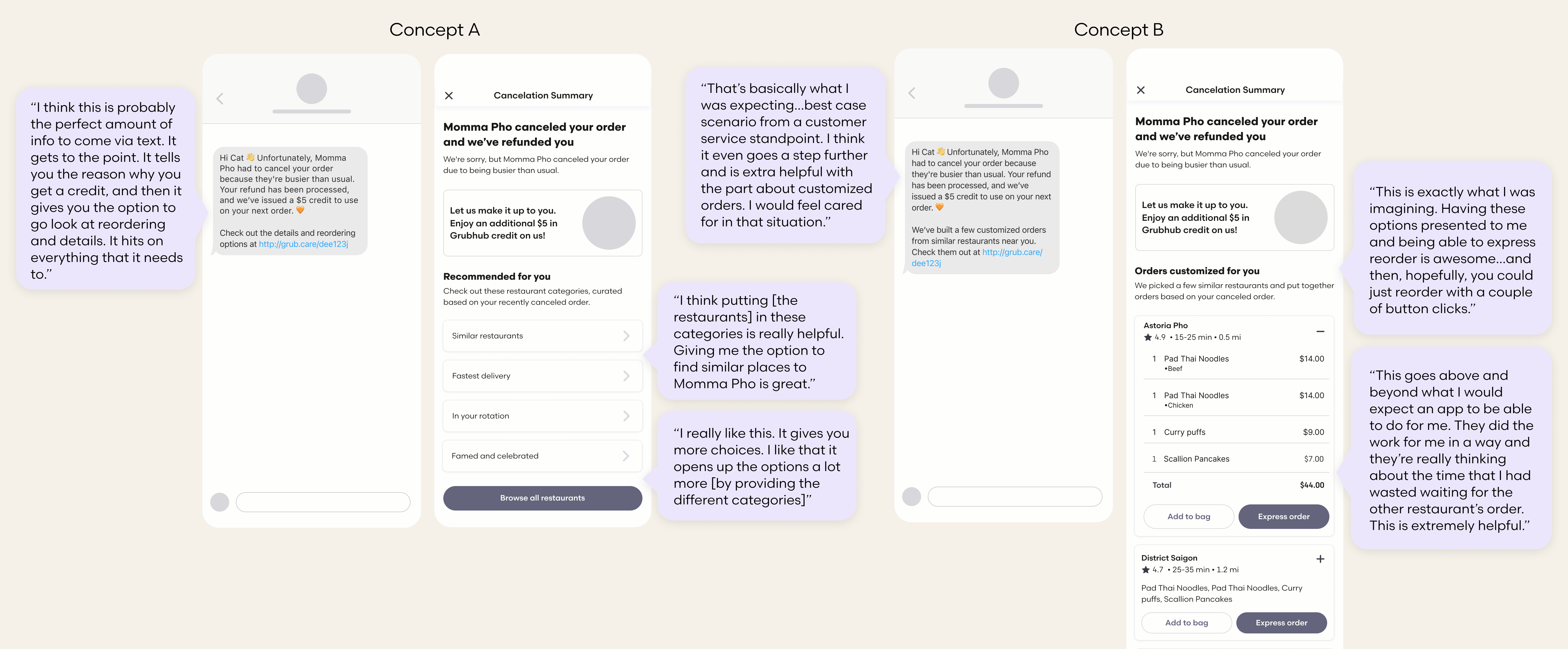Image resolution: width=1568 pixels, height=649 pixels.
Task: Open Fastest delivery category
Action: [542, 376]
